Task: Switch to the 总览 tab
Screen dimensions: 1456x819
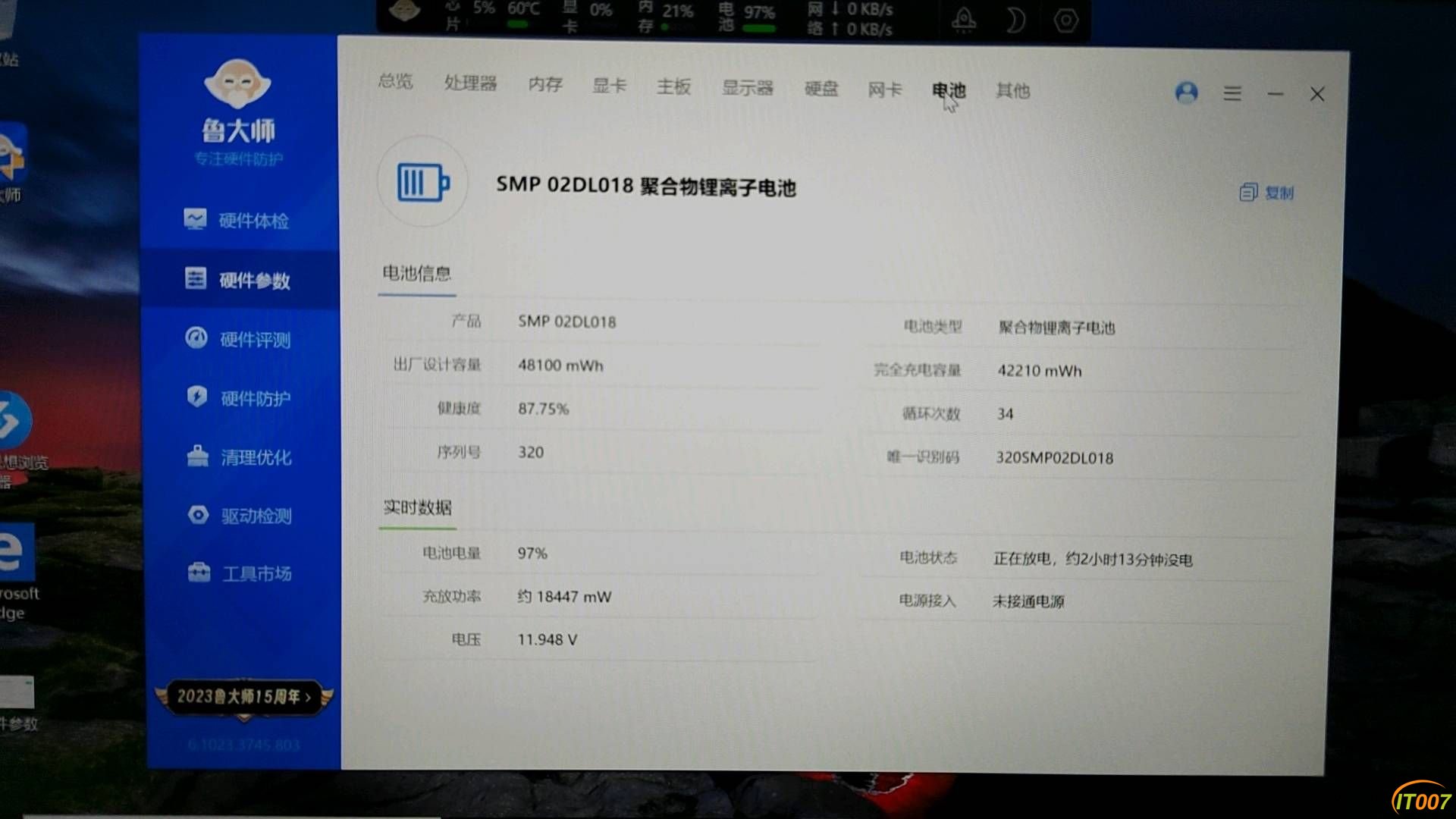Action: pyautogui.click(x=395, y=81)
